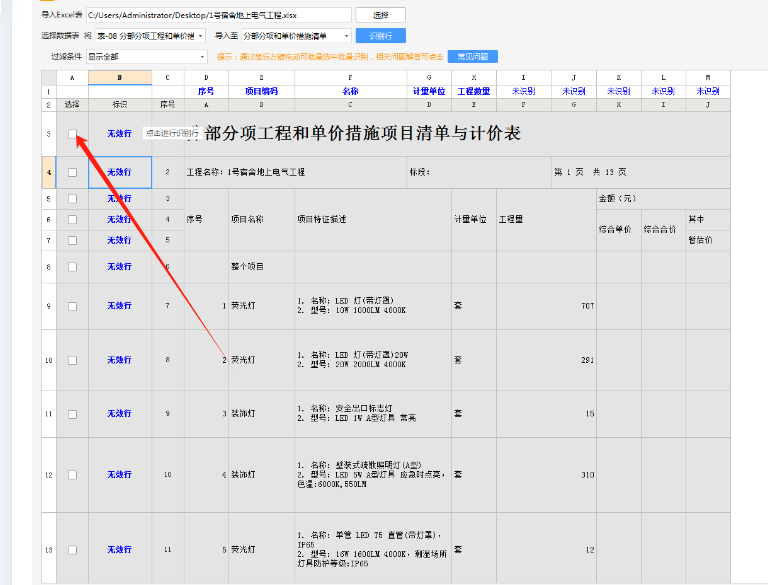Tick the checkbox in grid row 4
Screen dimensions: 768x585
click(x=72, y=172)
